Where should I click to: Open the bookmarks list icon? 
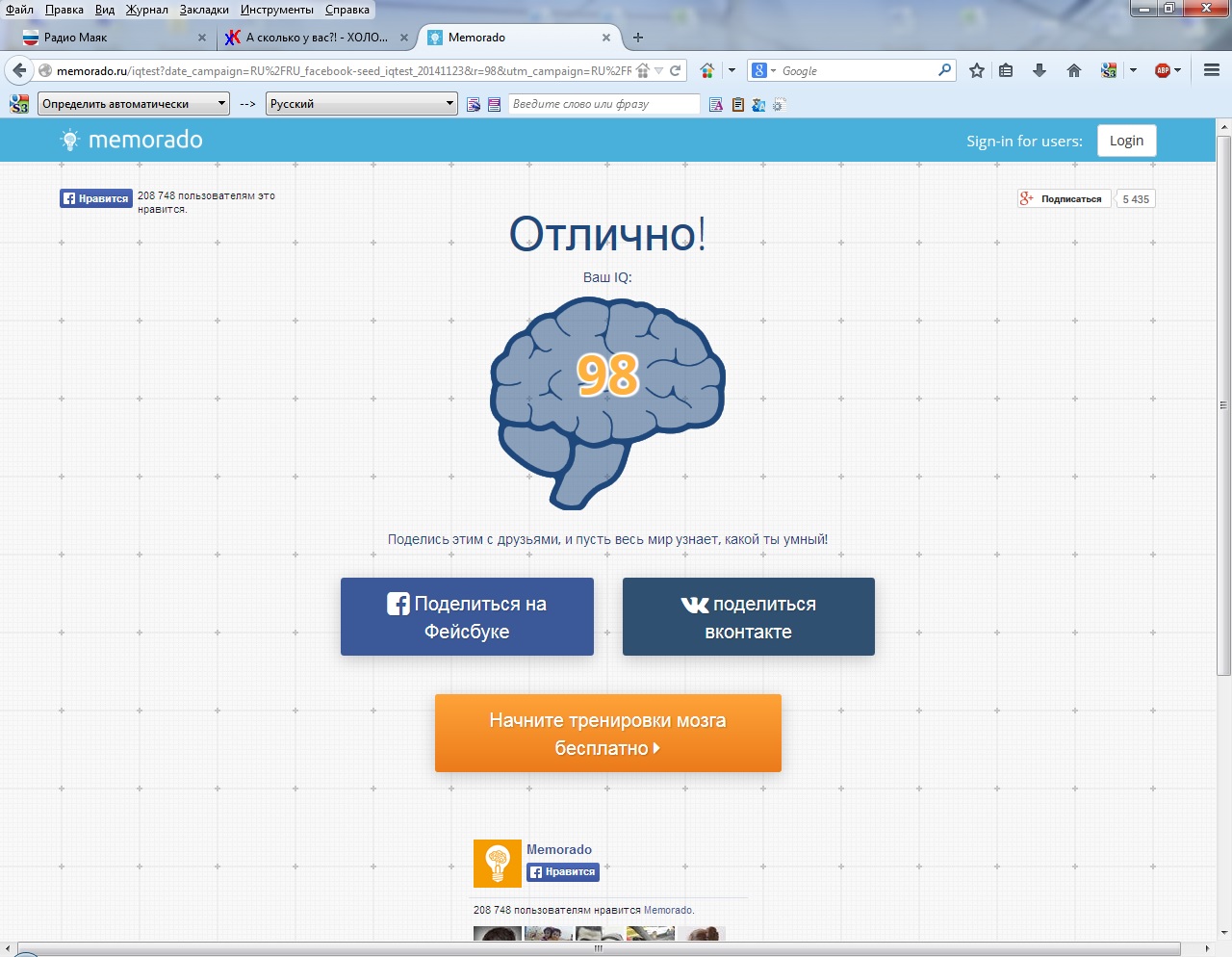(1006, 70)
